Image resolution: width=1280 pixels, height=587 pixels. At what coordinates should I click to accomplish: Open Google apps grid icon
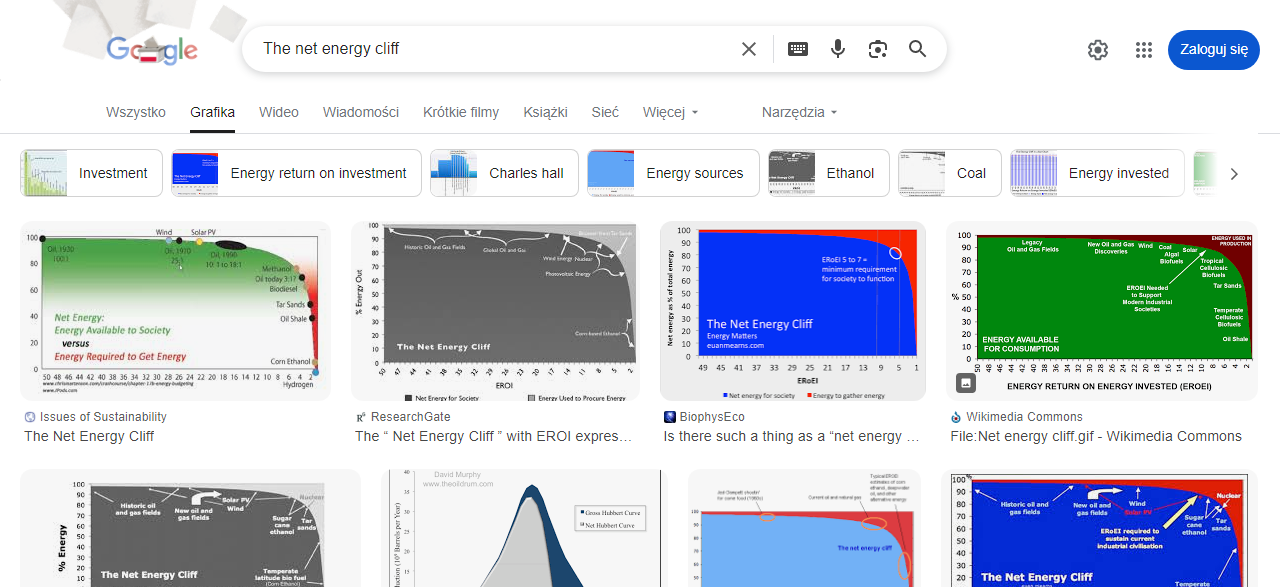1144,50
